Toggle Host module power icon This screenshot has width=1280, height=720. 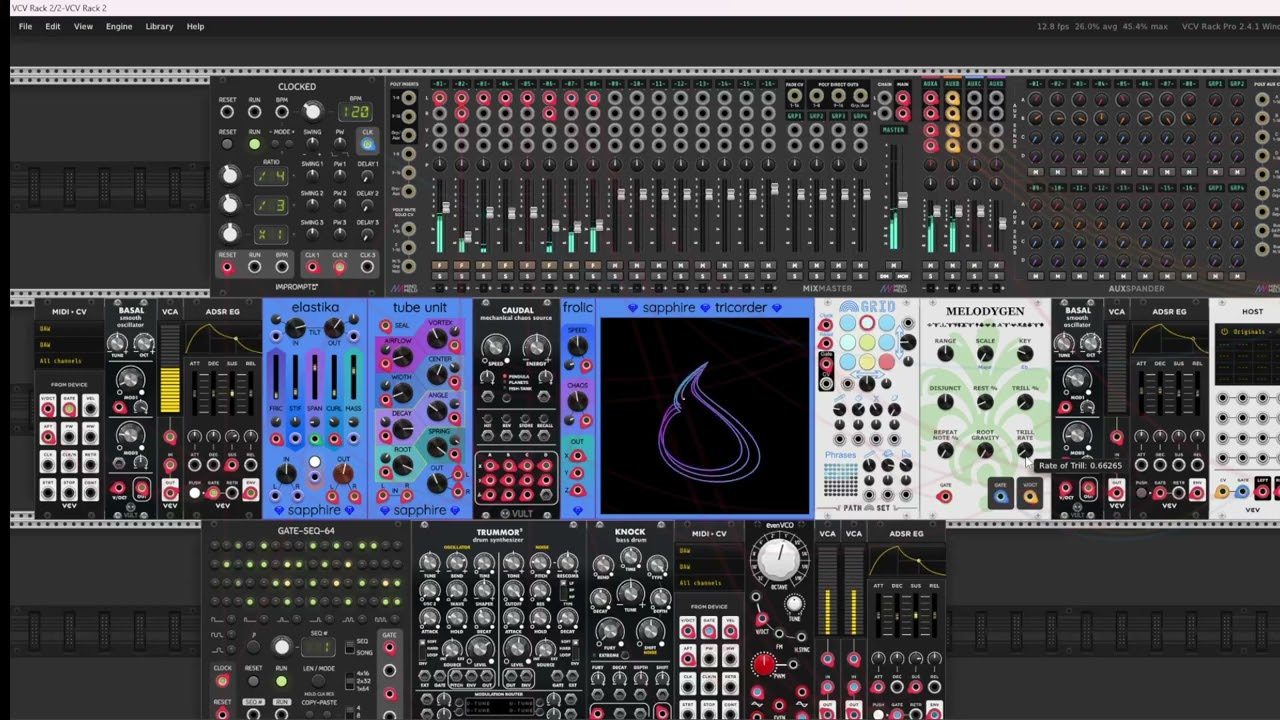tap(1225, 331)
